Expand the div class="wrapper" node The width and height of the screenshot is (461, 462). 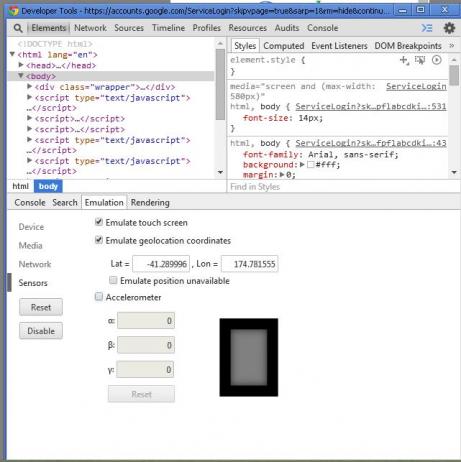click(x=30, y=86)
